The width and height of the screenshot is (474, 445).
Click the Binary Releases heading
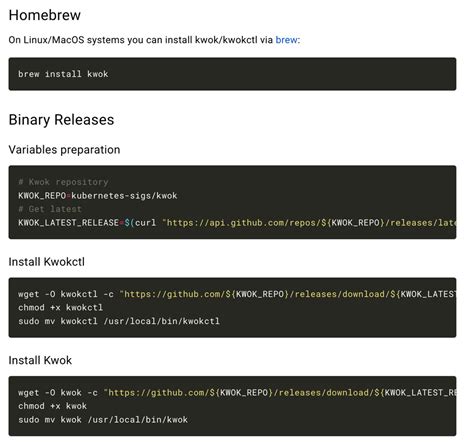pos(61,120)
